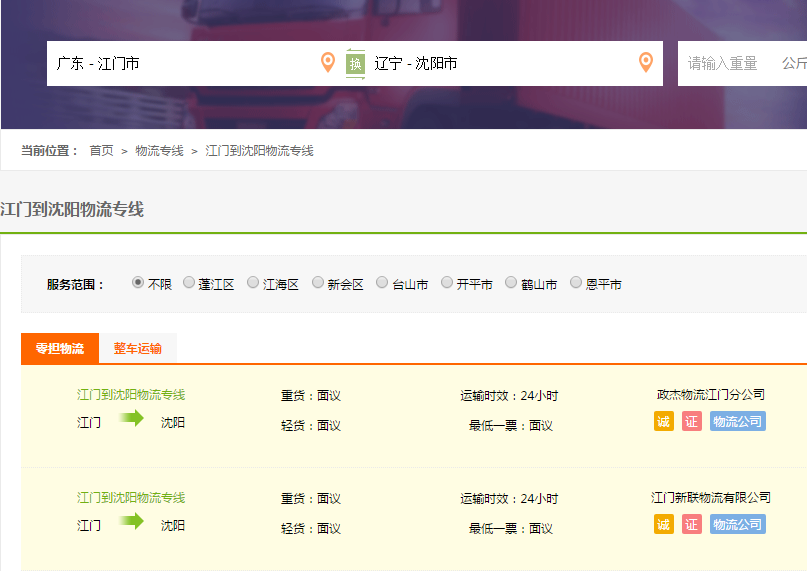Viewport: 807px width, 571px height.
Task: Click 诚 badge for 政杰物流江门分公司
Action: click(x=664, y=421)
